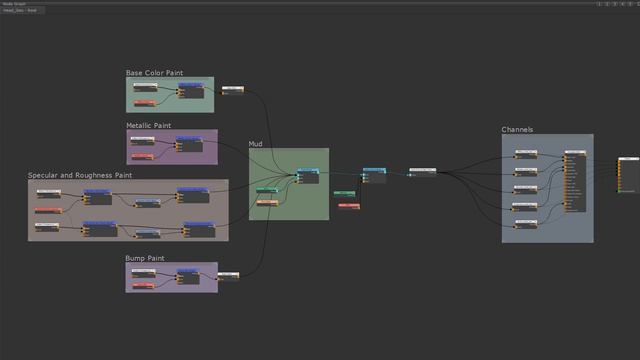Select the Channels backdrop title
Viewport: 640px width, 360px height.
click(517, 129)
